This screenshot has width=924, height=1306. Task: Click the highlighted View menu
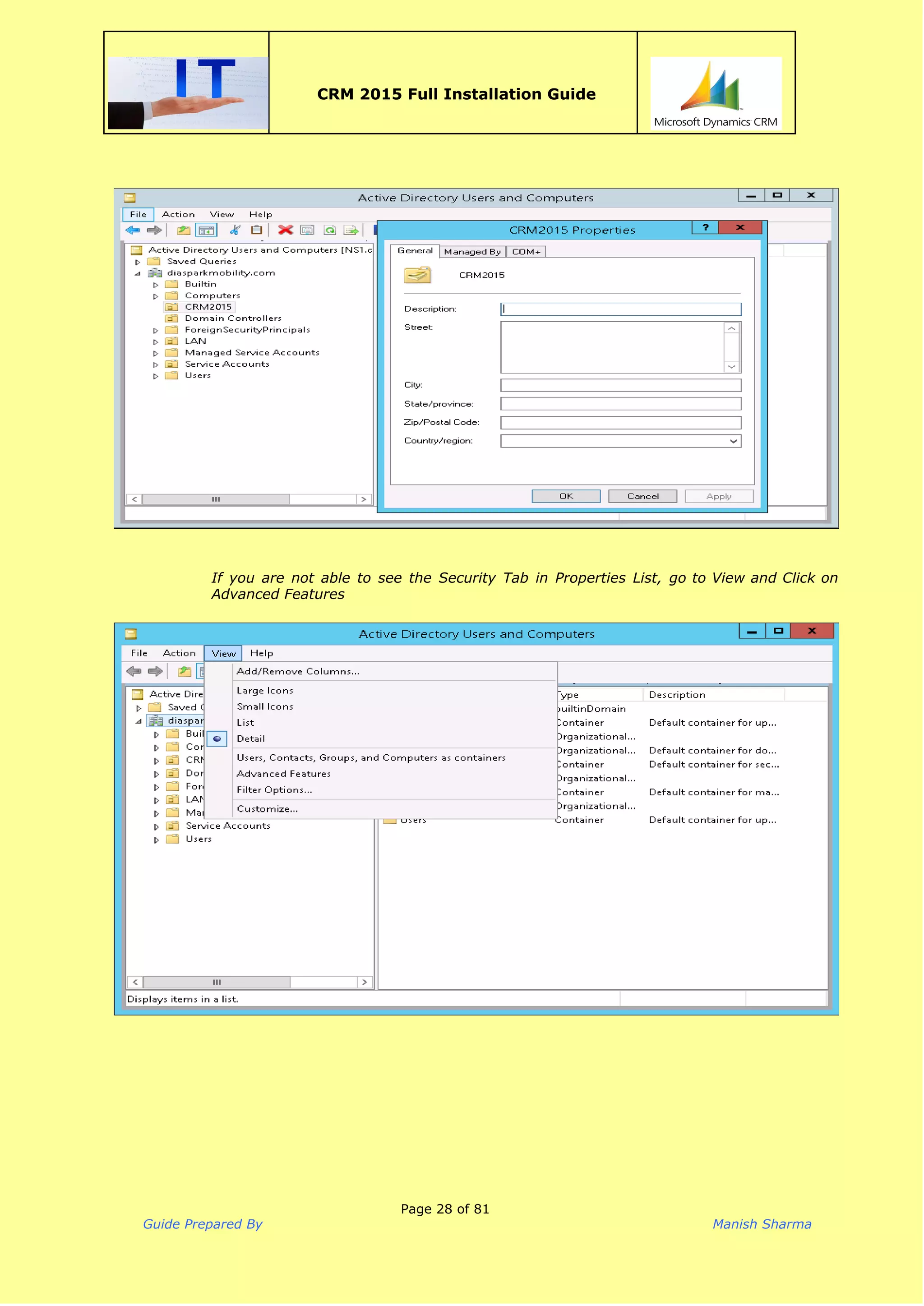click(x=224, y=654)
